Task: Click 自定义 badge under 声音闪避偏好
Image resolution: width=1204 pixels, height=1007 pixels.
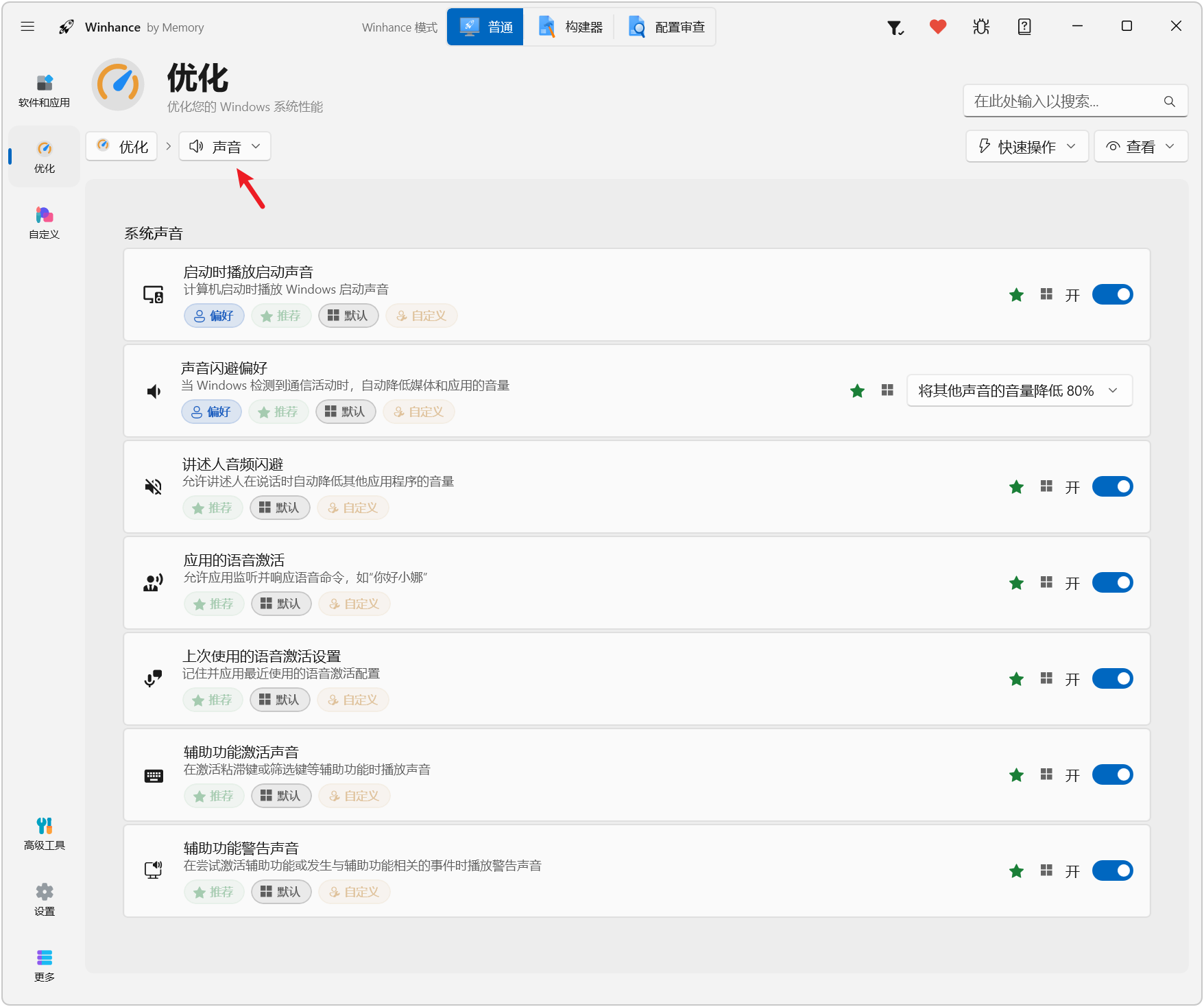Action: [x=419, y=412]
